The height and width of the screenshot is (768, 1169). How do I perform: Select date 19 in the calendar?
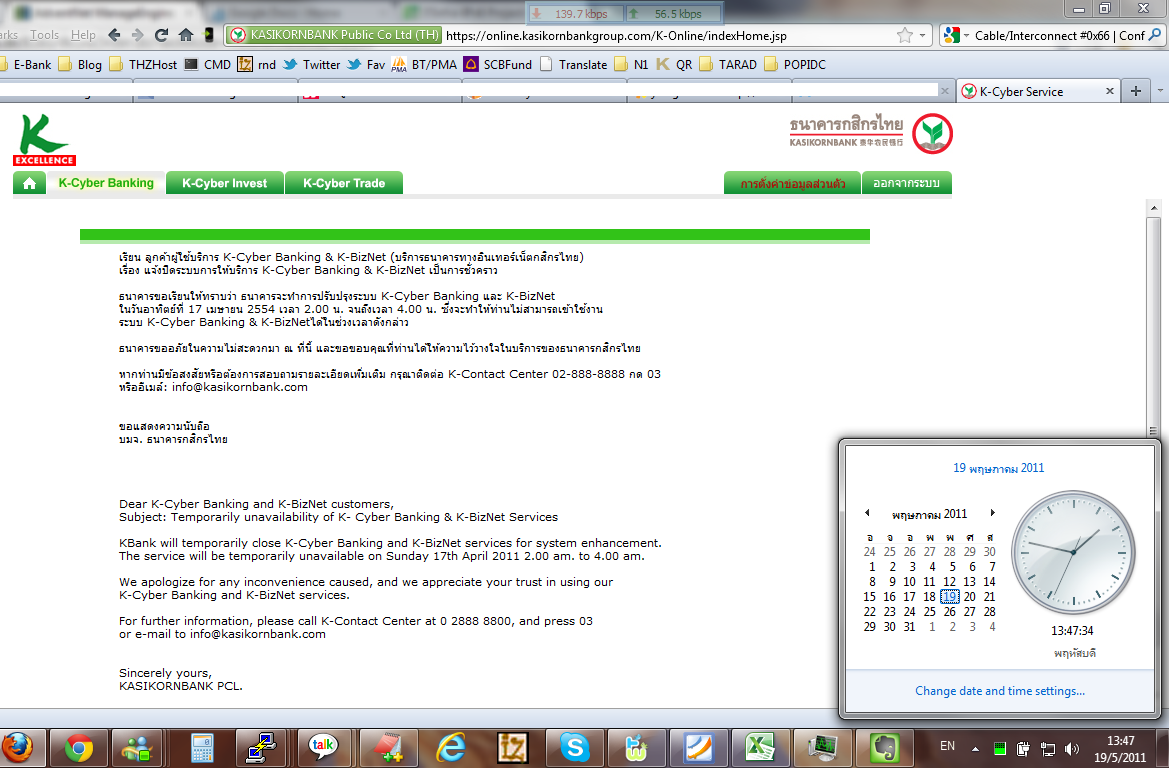coord(949,597)
